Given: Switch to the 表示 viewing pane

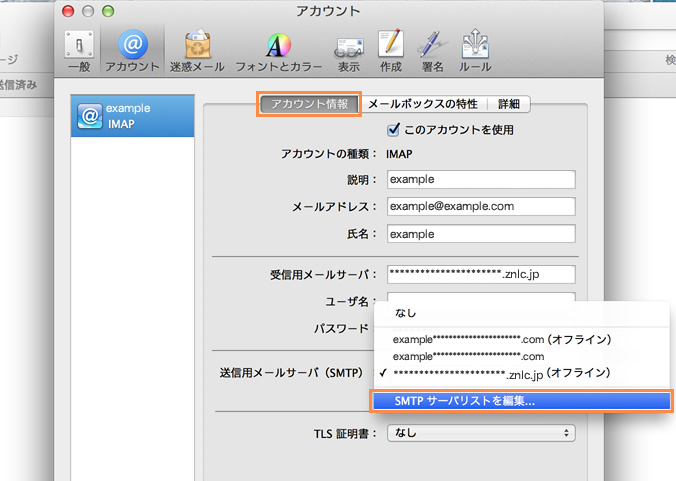Looking at the screenshot, I should click(348, 53).
